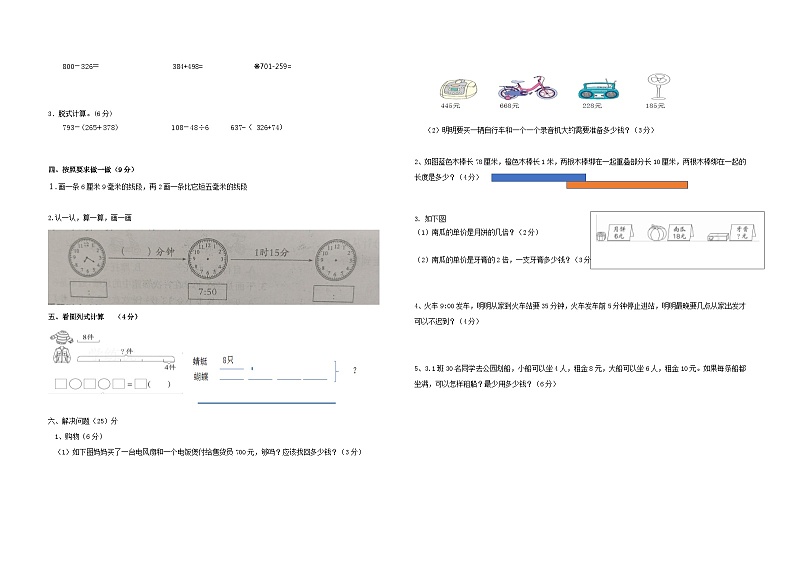Click the equation "384+498="

(x=187, y=66)
